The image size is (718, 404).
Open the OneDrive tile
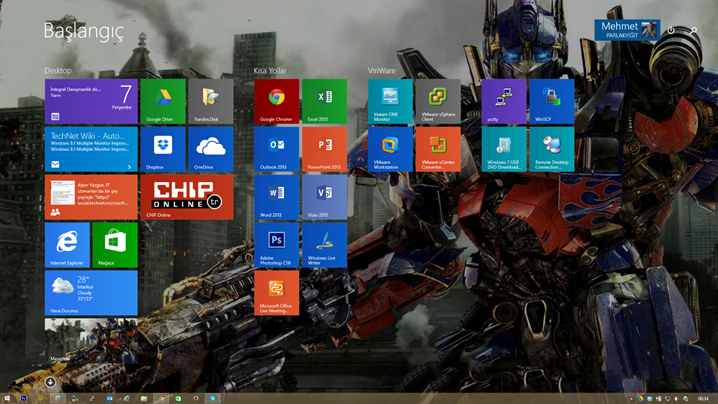211,149
